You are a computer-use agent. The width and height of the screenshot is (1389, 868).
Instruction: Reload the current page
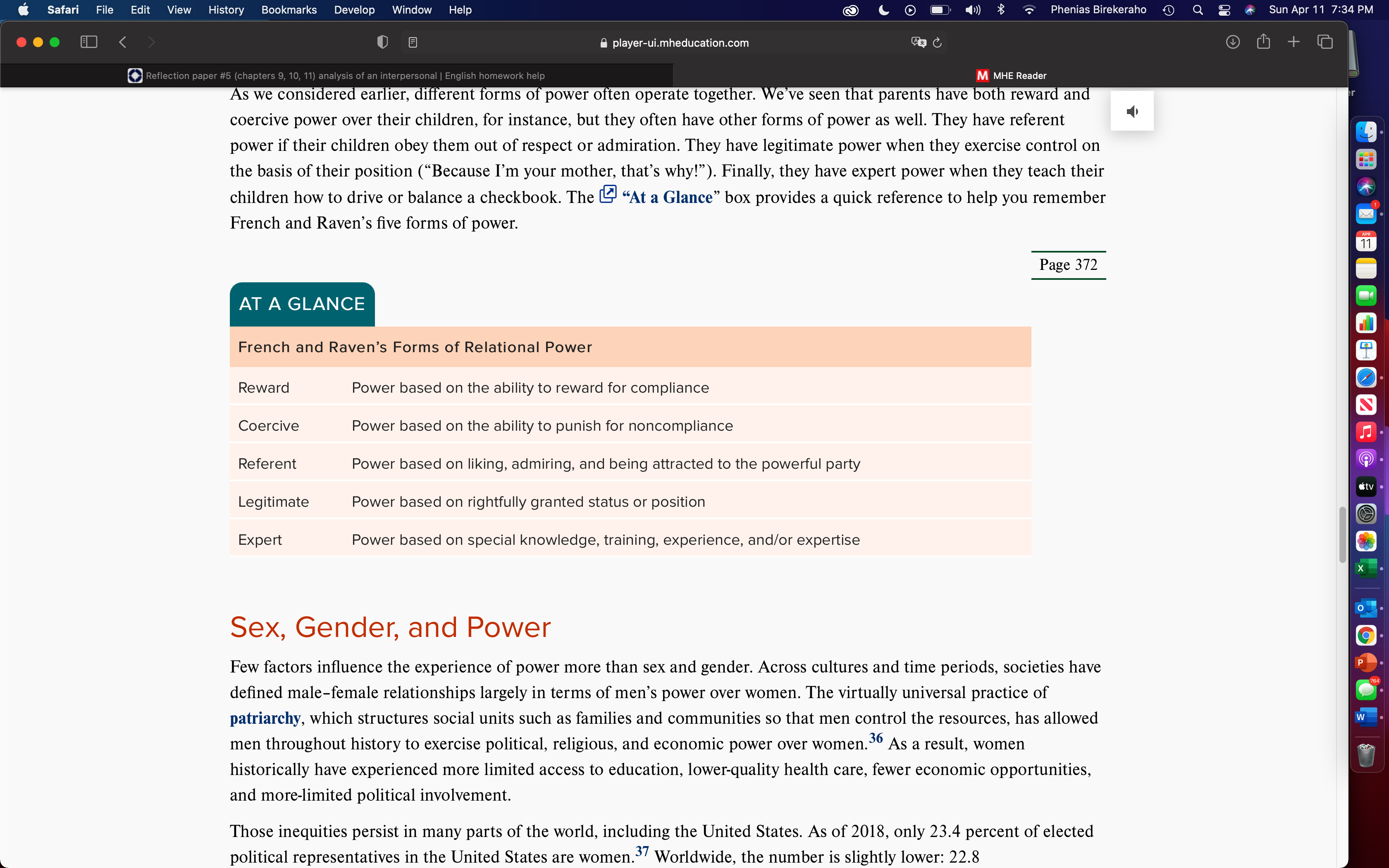click(937, 43)
